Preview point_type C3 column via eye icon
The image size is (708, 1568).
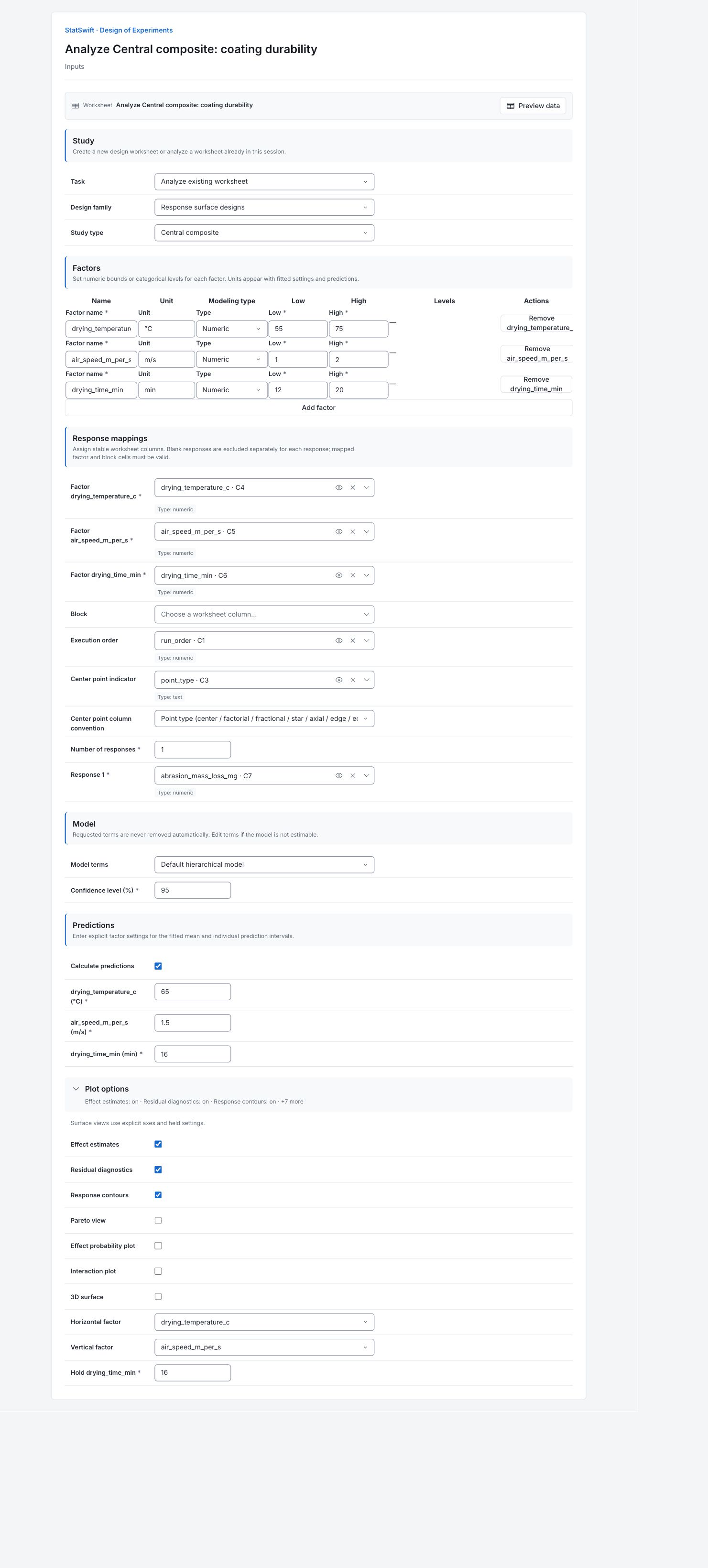click(x=339, y=680)
